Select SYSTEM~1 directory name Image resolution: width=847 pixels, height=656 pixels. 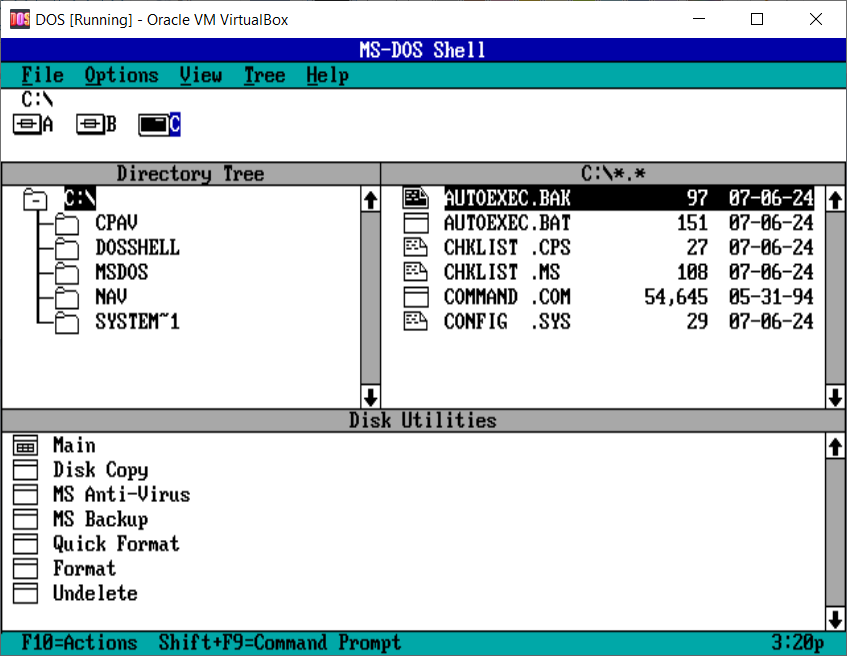138,322
